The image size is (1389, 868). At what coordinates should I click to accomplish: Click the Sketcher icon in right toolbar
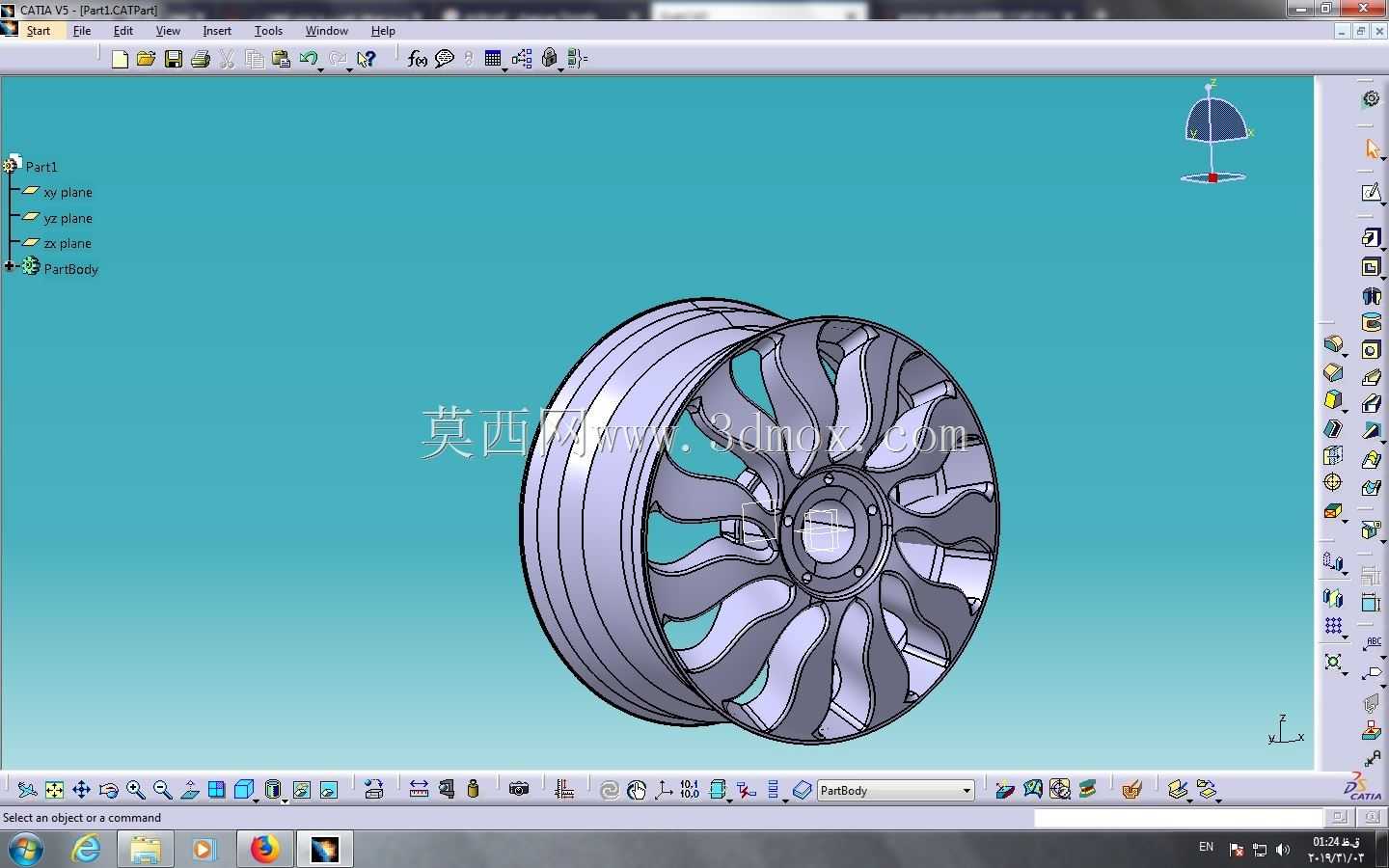pyautogui.click(x=1371, y=193)
